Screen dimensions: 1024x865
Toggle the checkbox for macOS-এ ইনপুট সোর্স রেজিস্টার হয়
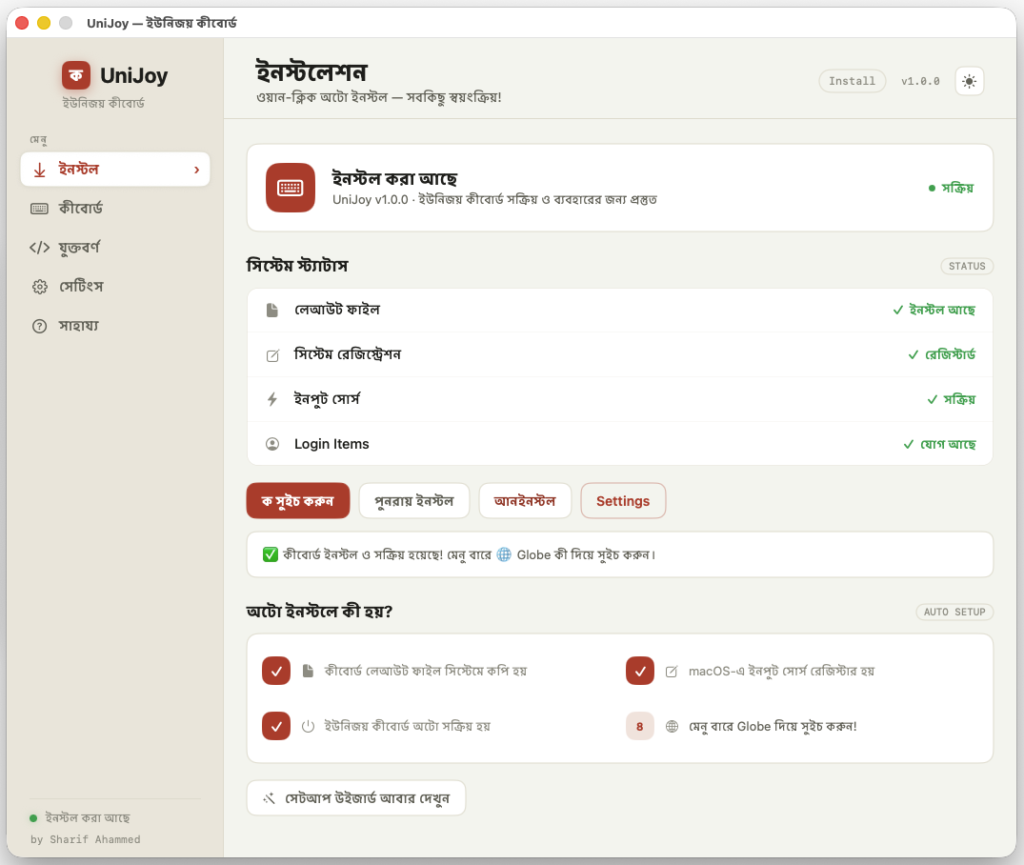640,671
